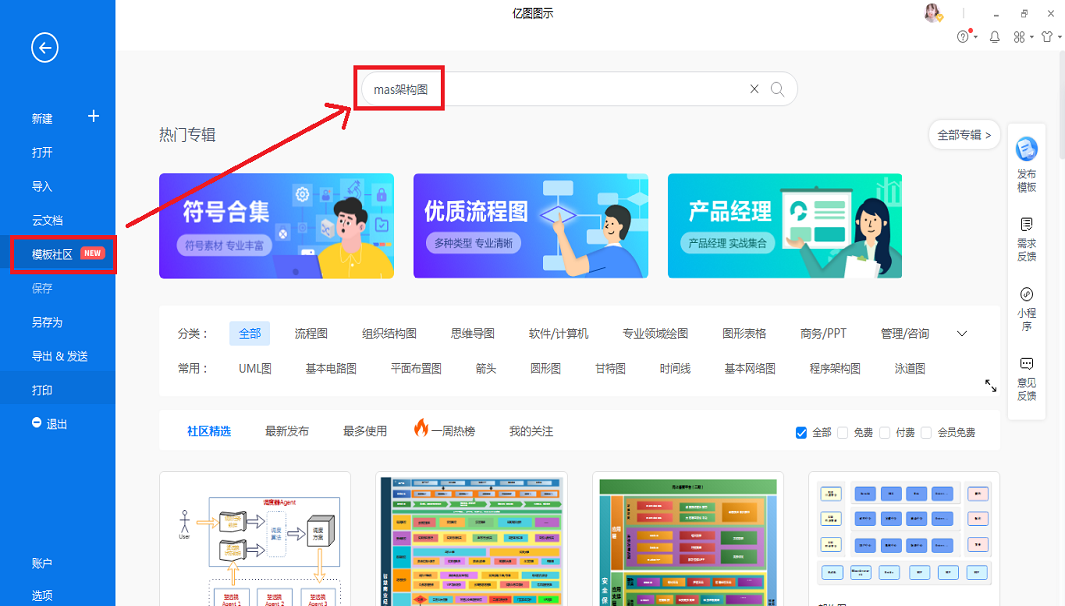This screenshot has width=1065, height=606.
Task: Expand the category list chevron
Action: point(962,334)
